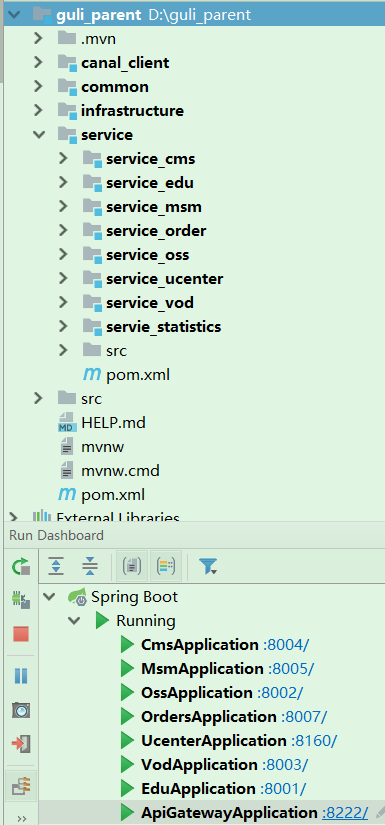Select the mvnw file
The image size is (385, 825).
point(103,447)
